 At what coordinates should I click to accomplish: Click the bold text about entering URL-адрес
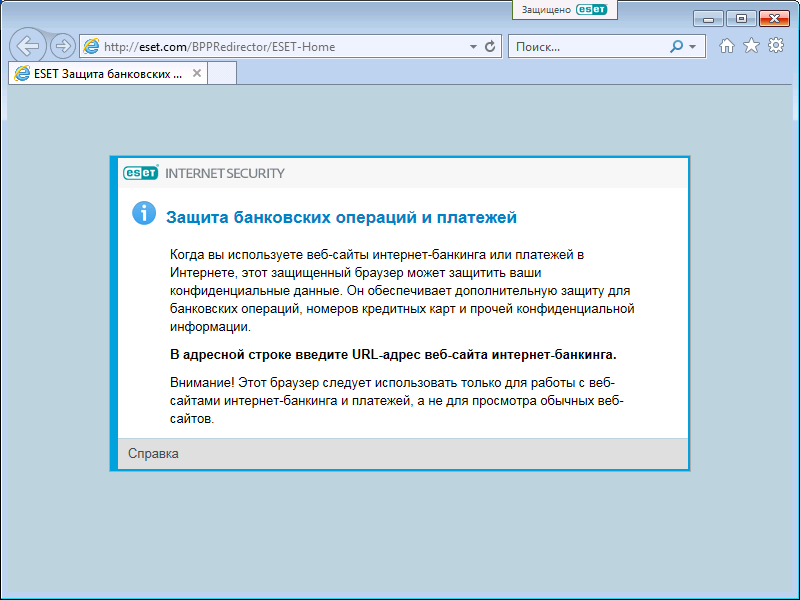(x=393, y=355)
